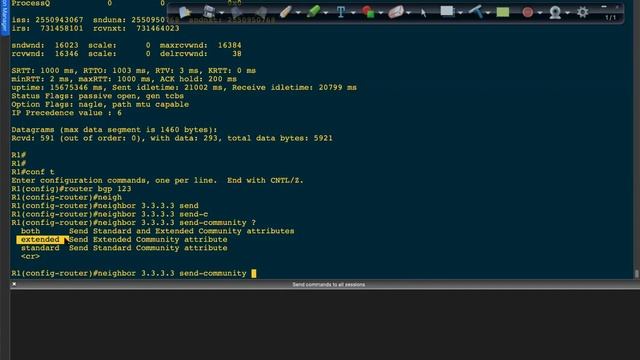This screenshot has height=360, width=640.
Task: Click 'Send Extended Community attribute' description
Action: coord(148,240)
